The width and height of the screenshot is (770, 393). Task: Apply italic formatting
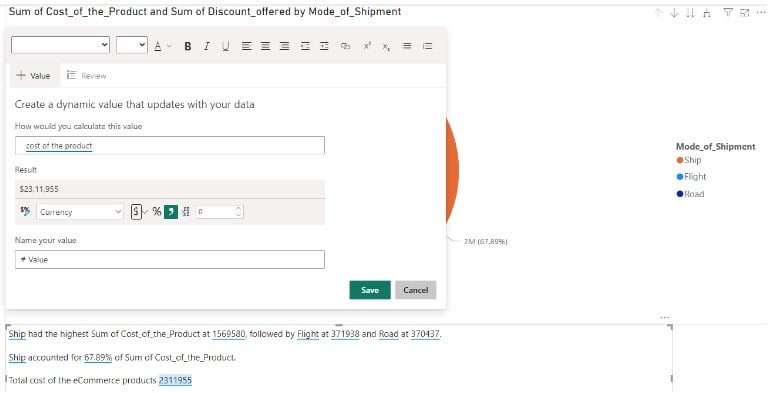pyautogui.click(x=206, y=46)
